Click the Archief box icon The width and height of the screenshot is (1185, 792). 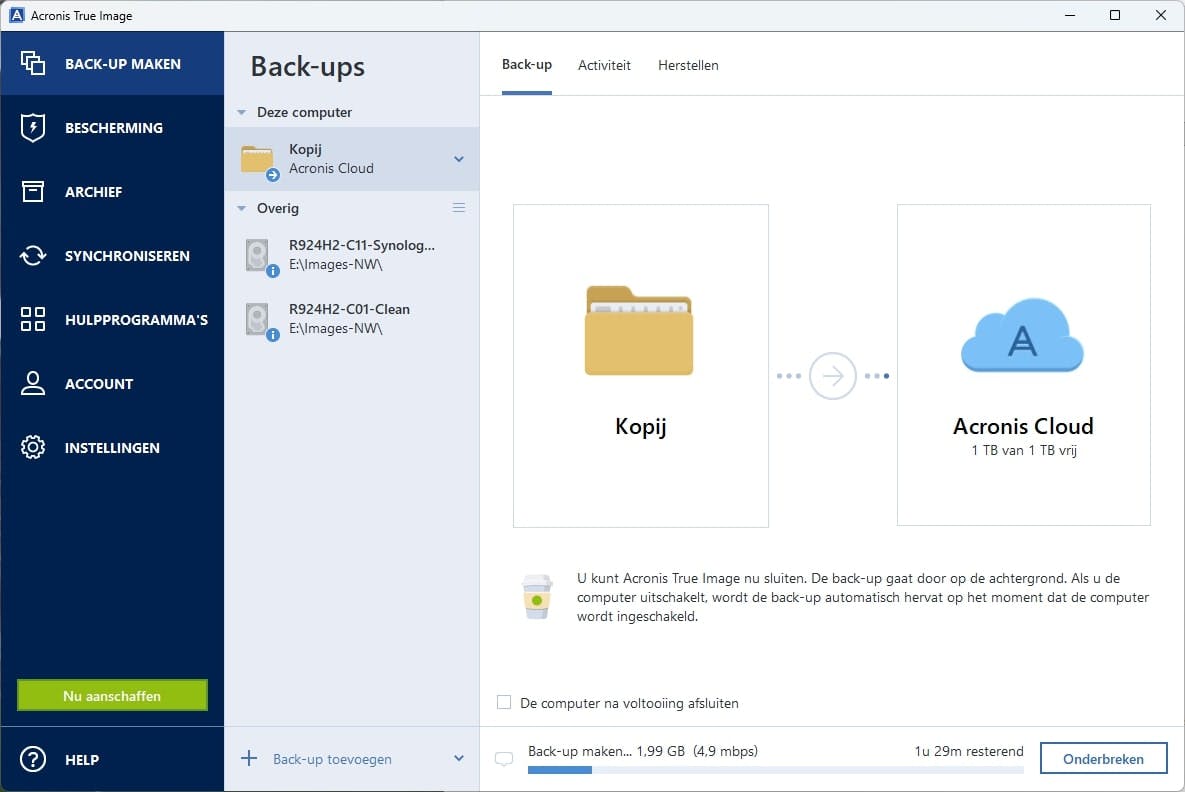(32, 191)
